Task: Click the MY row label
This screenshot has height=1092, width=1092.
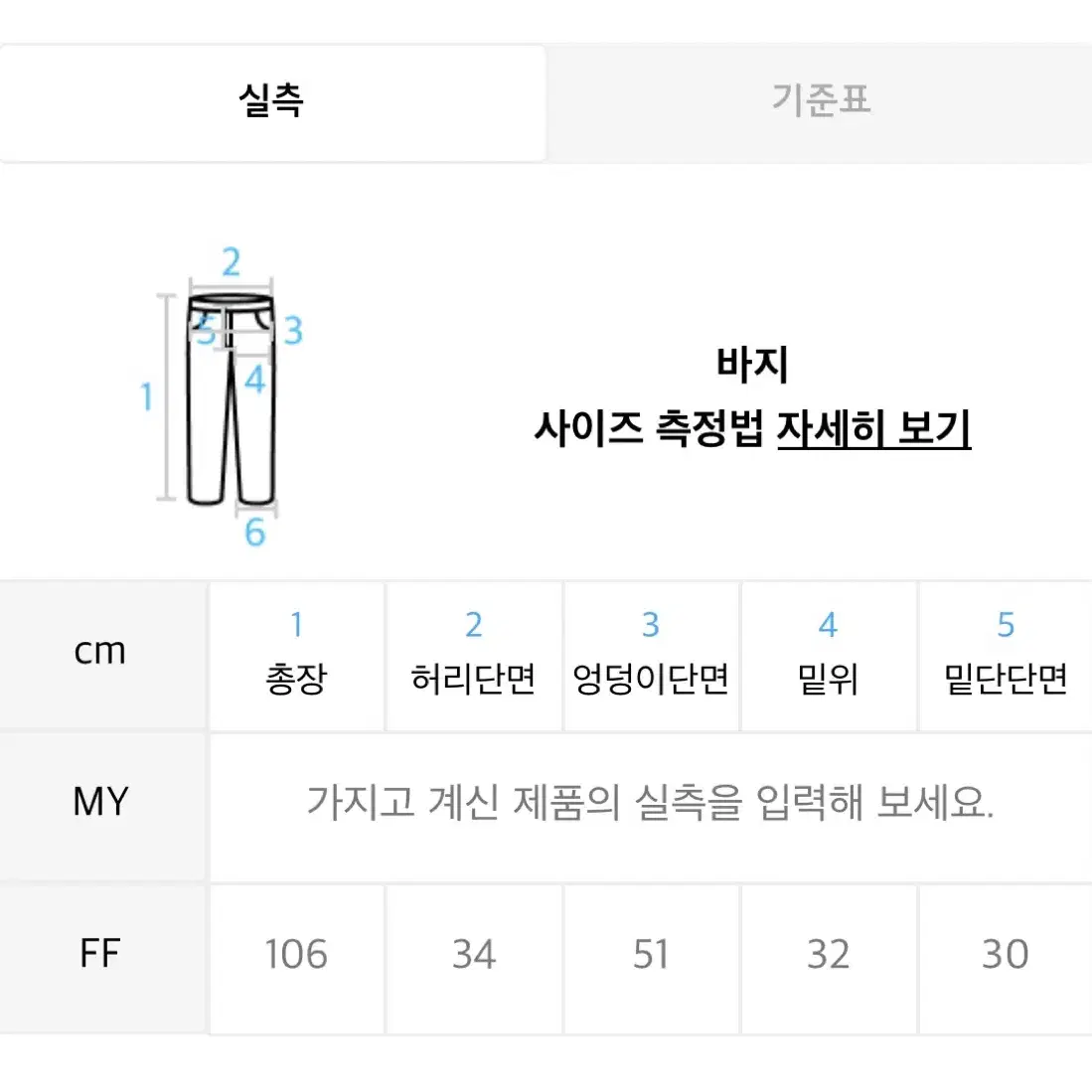Action: pyautogui.click(x=101, y=801)
